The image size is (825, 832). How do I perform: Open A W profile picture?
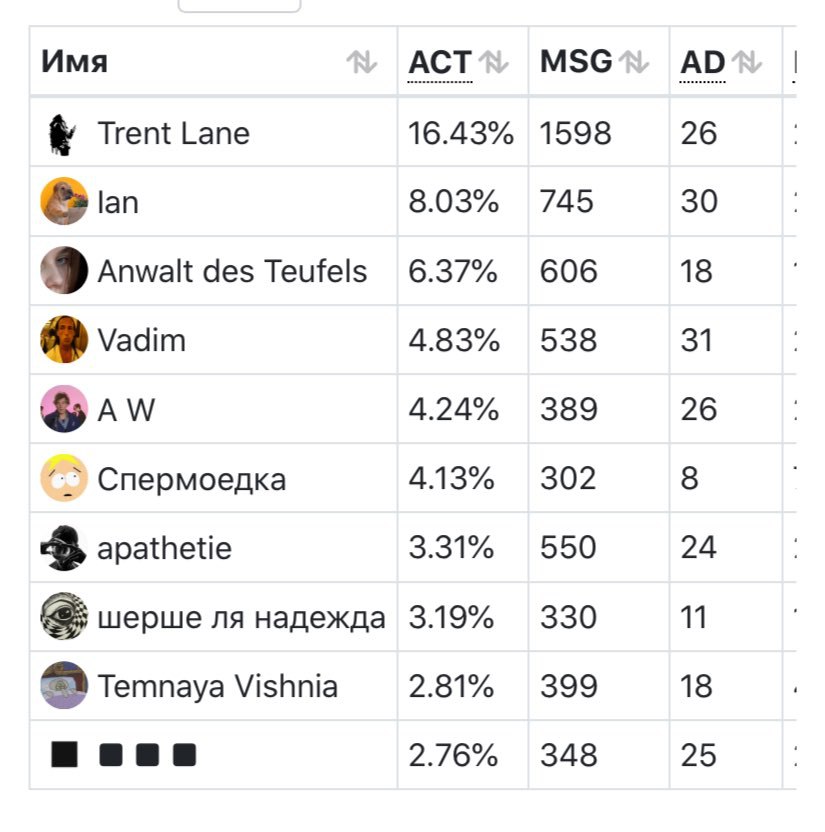(64, 409)
